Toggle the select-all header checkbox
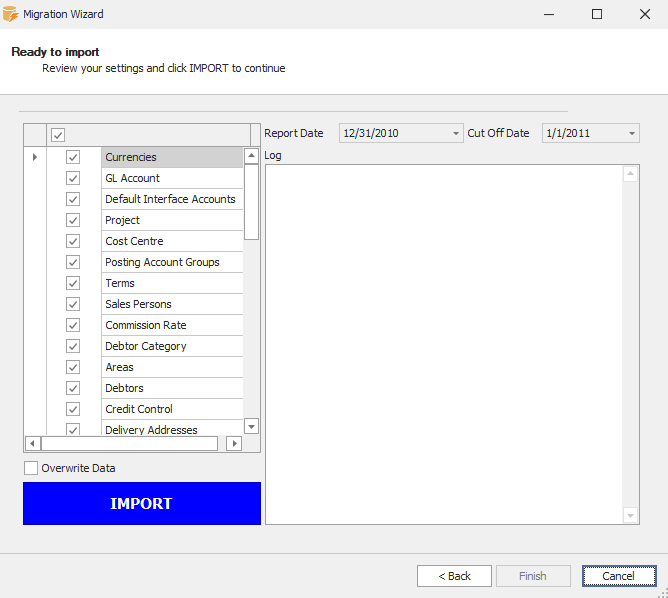 (58, 135)
